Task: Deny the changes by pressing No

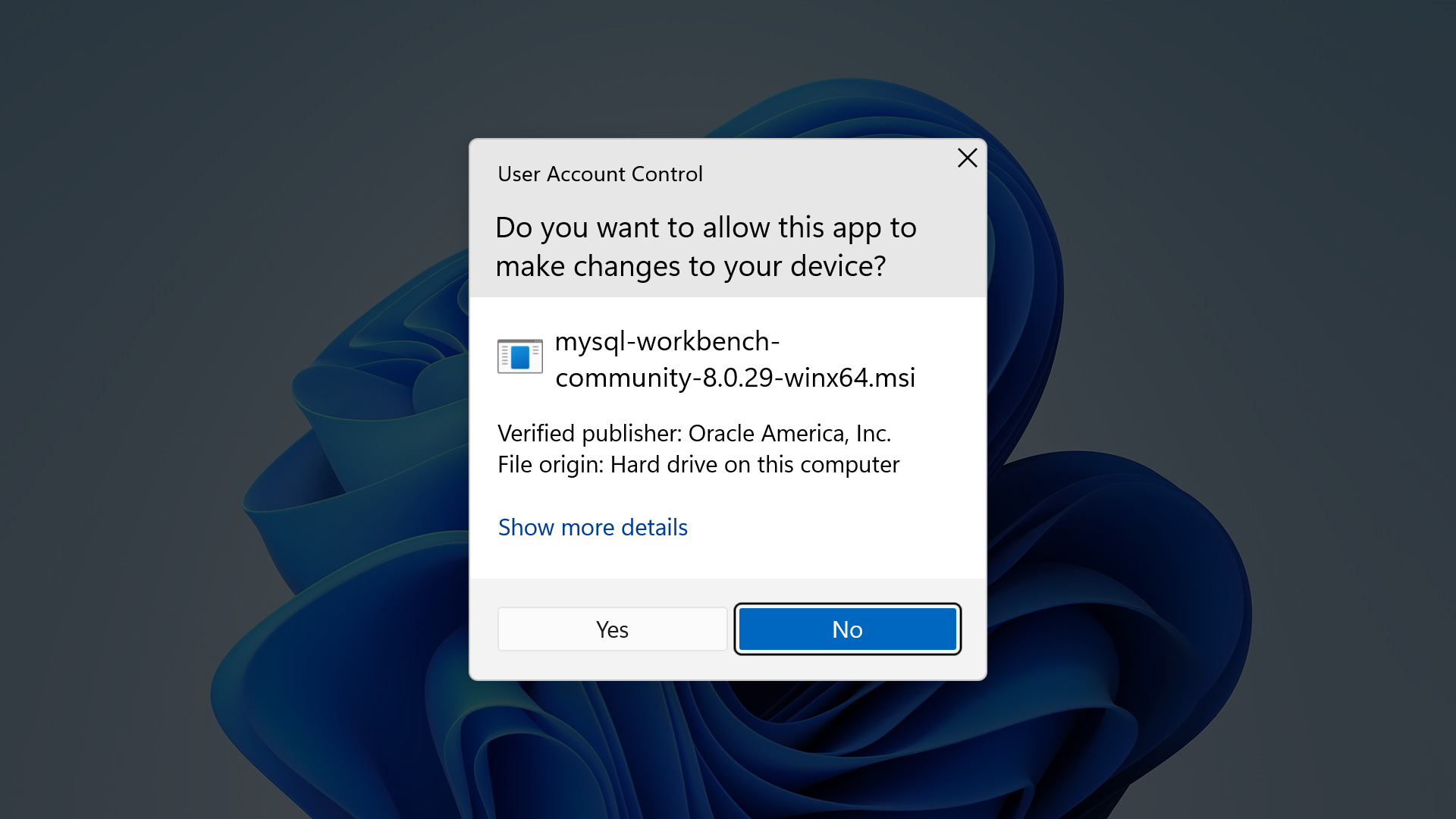Action: click(847, 629)
